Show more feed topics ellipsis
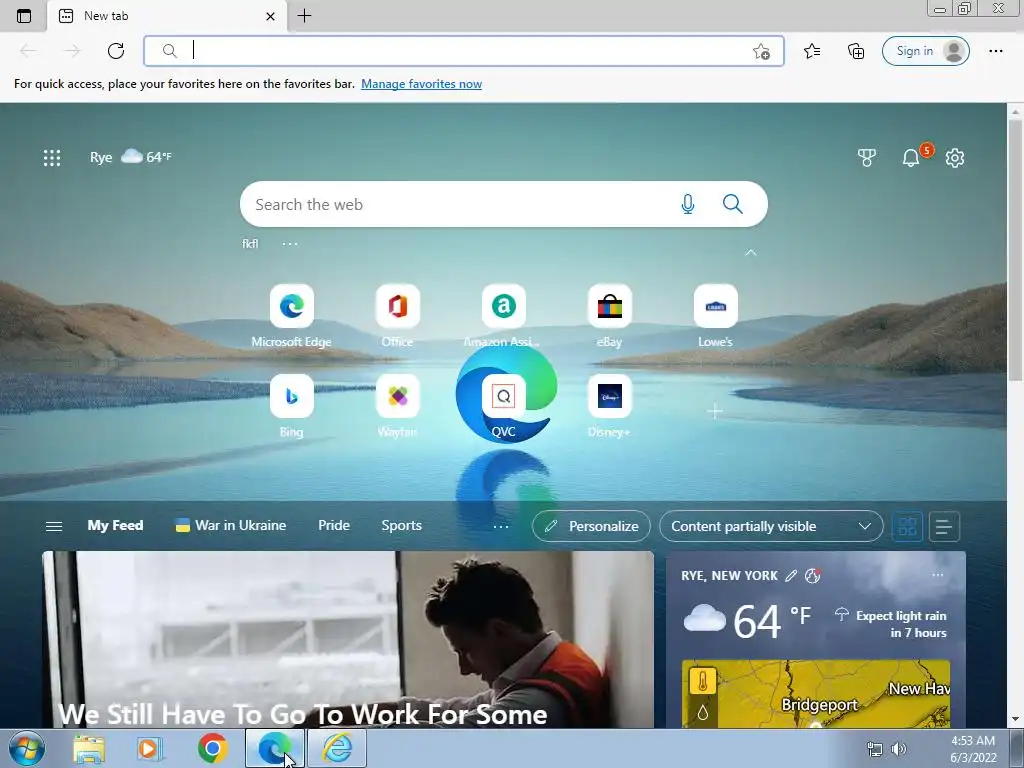This screenshot has height=768, width=1024. [x=501, y=526]
